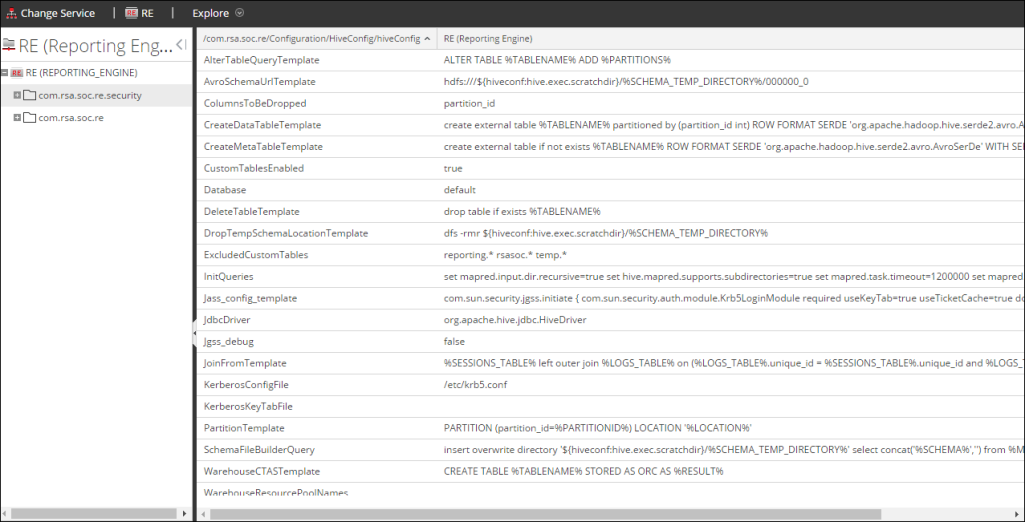Click the CREATE TABLE STORED AS ORC value
The width and height of the screenshot is (1025, 522).
[584, 472]
